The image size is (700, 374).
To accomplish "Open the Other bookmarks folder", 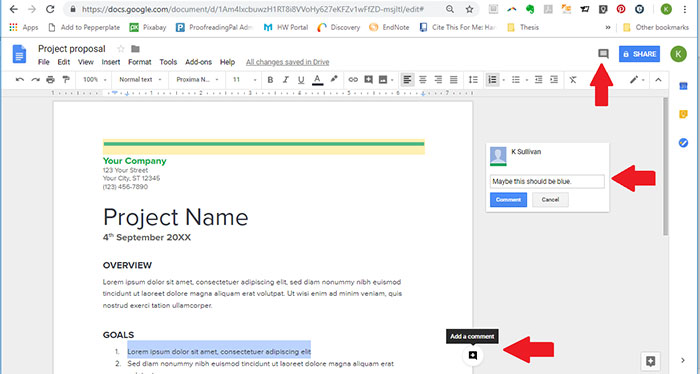I will pos(656,27).
